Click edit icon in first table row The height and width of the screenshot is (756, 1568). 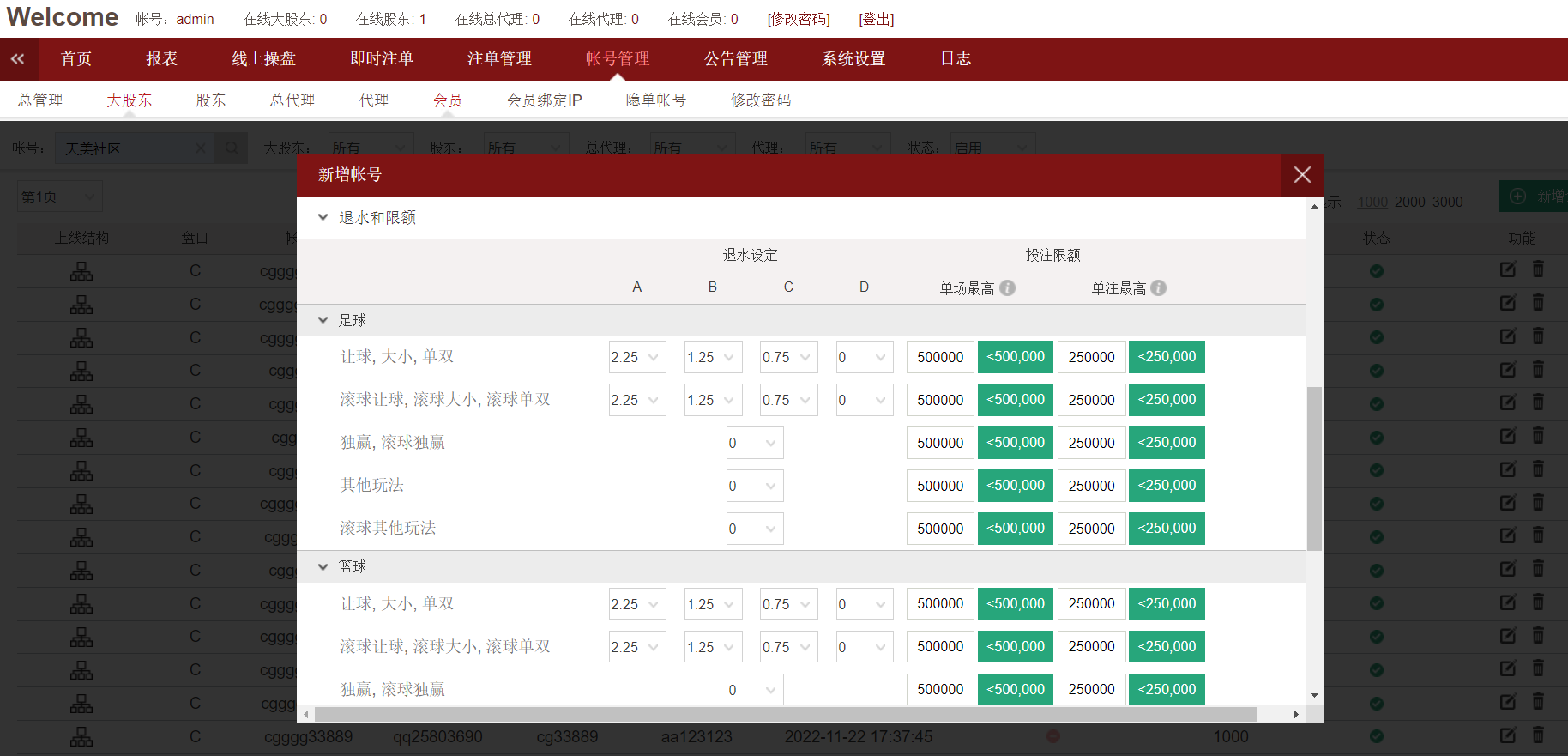[x=1507, y=269]
